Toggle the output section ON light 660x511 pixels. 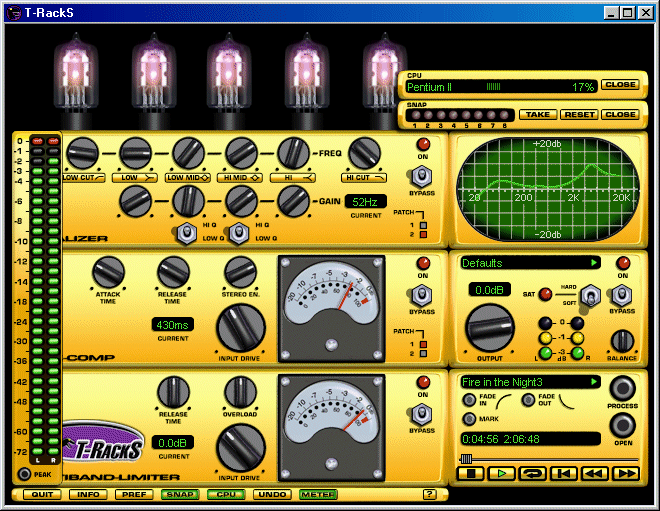(623, 263)
